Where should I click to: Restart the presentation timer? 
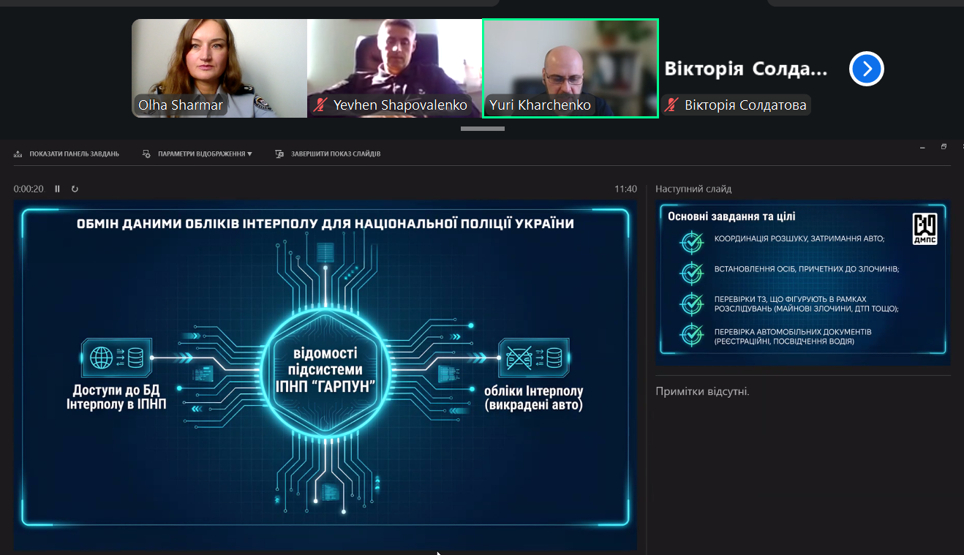pyautogui.click(x=75, y=189)
